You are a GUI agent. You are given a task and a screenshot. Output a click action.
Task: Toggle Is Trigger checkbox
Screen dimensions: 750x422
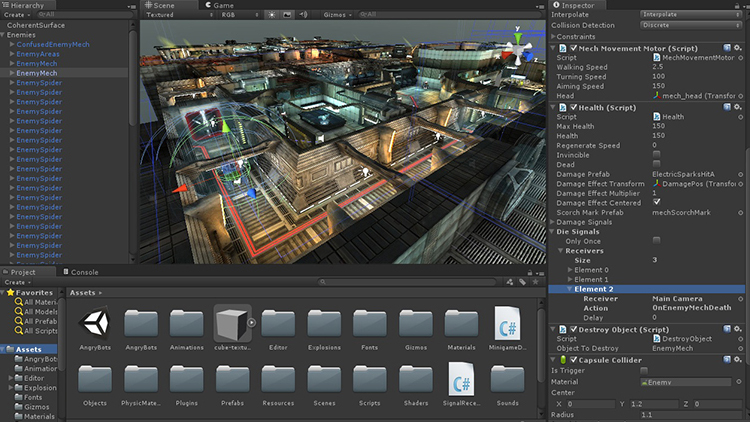pos(644,370)
